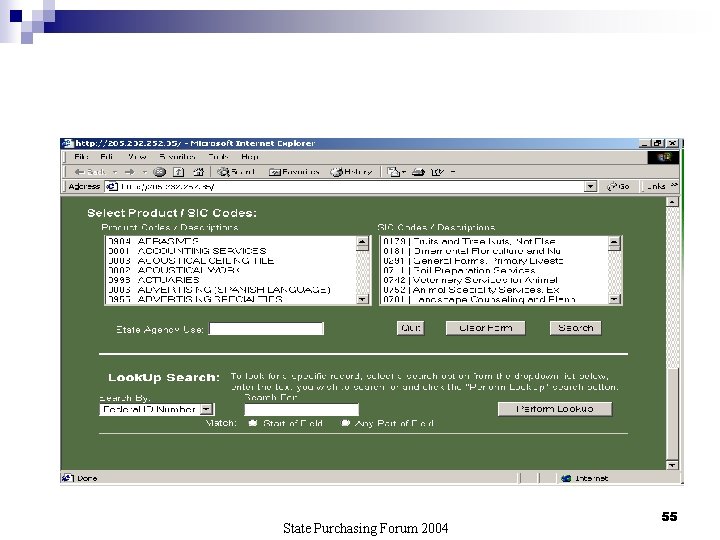Select ACOUSTICAL CEILING TILE product code

[x=231, y=261]
